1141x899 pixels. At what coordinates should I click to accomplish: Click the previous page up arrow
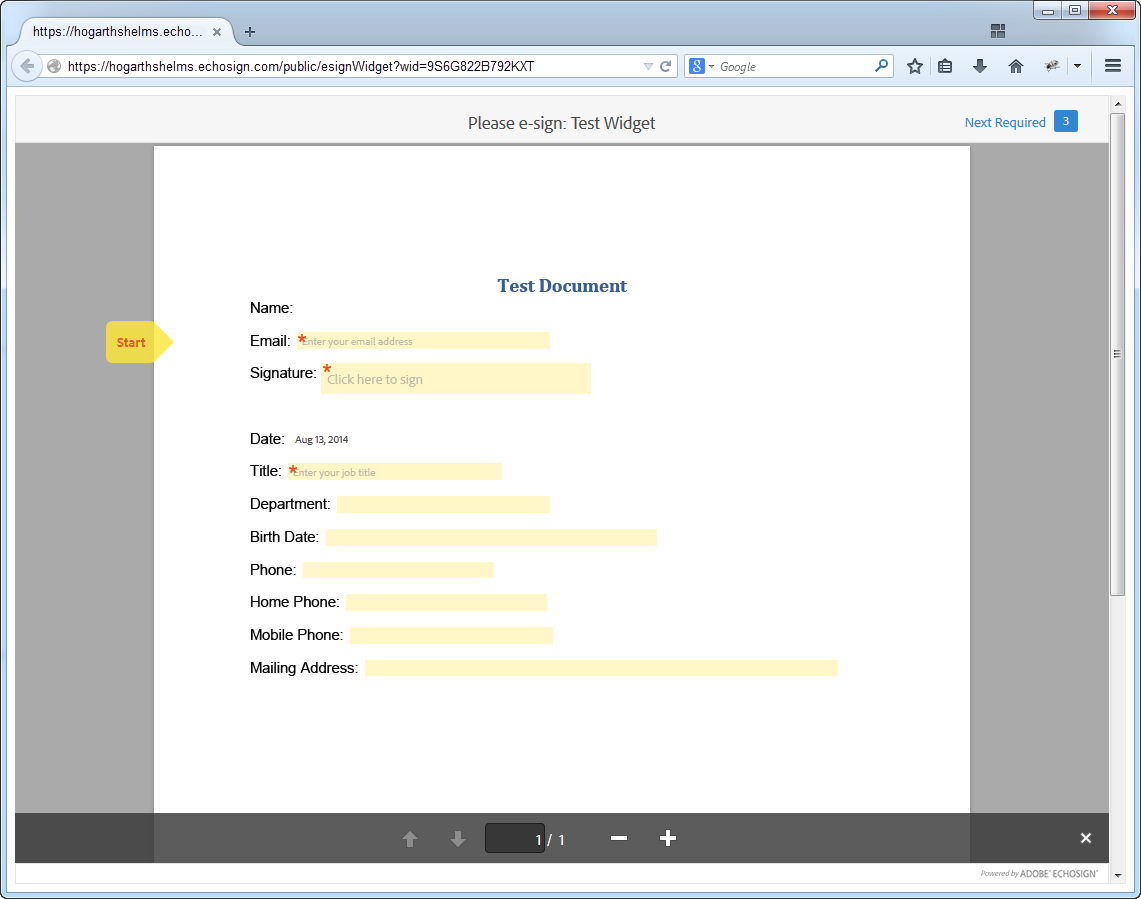pos(410,838)
